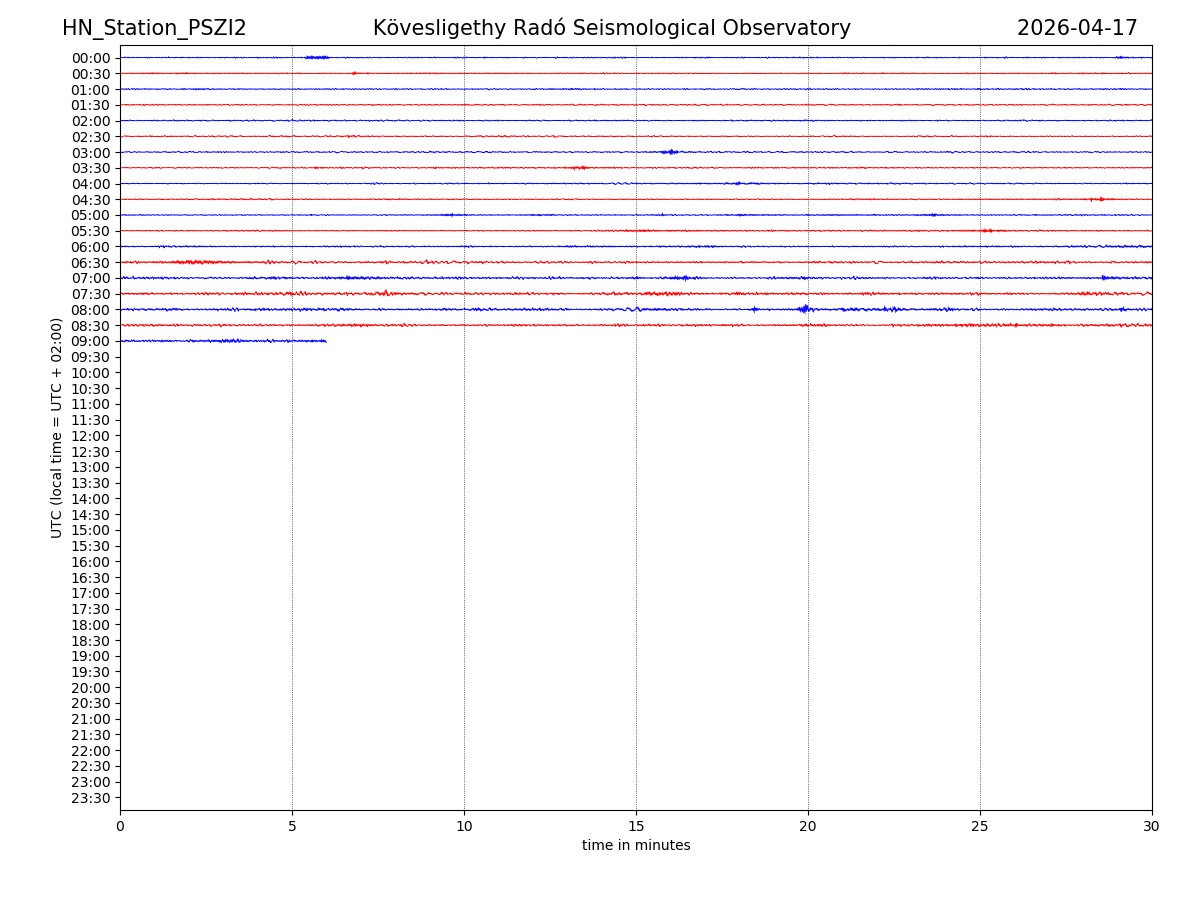Image resolution: width=1200 pixels, height=900 pixels.
Task: Click the seismic spike near minute 20 at 08:00
Action: (804, 309)
